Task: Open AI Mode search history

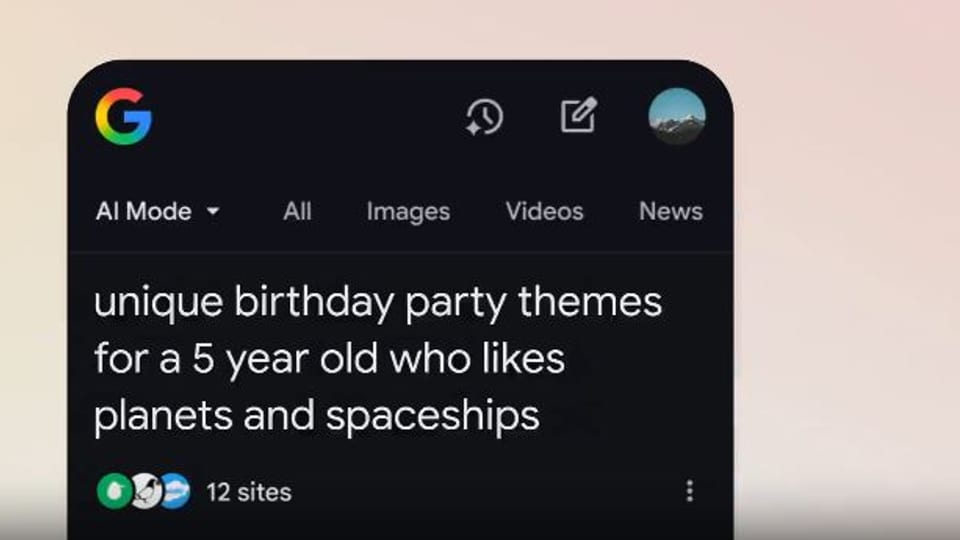Action: 484,116
